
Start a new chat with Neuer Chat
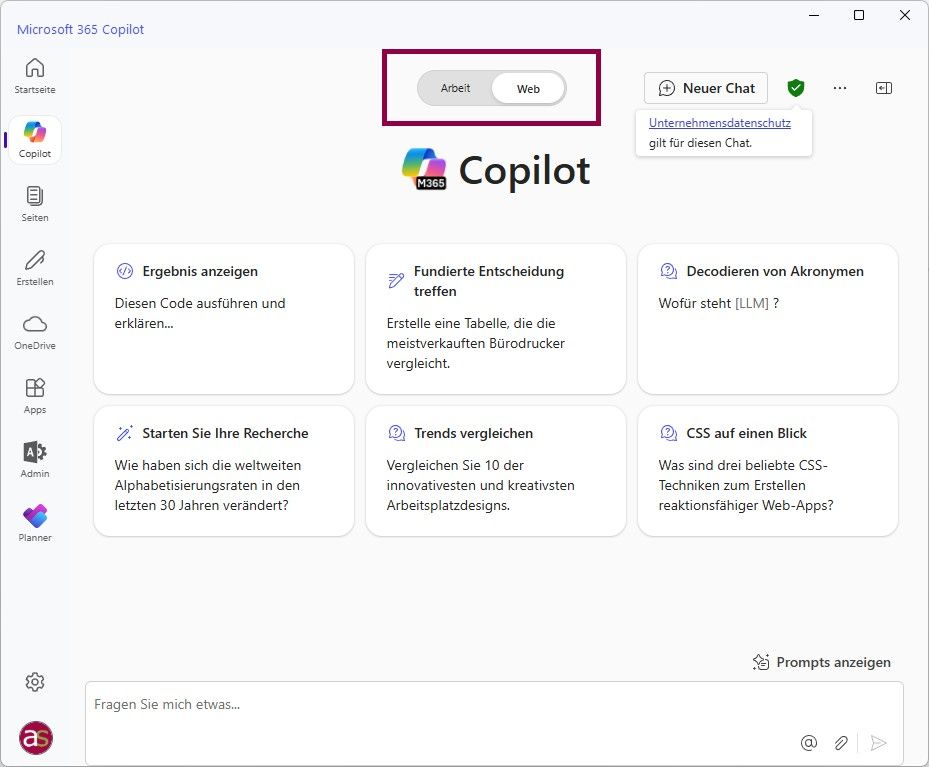tap(706, 88)
